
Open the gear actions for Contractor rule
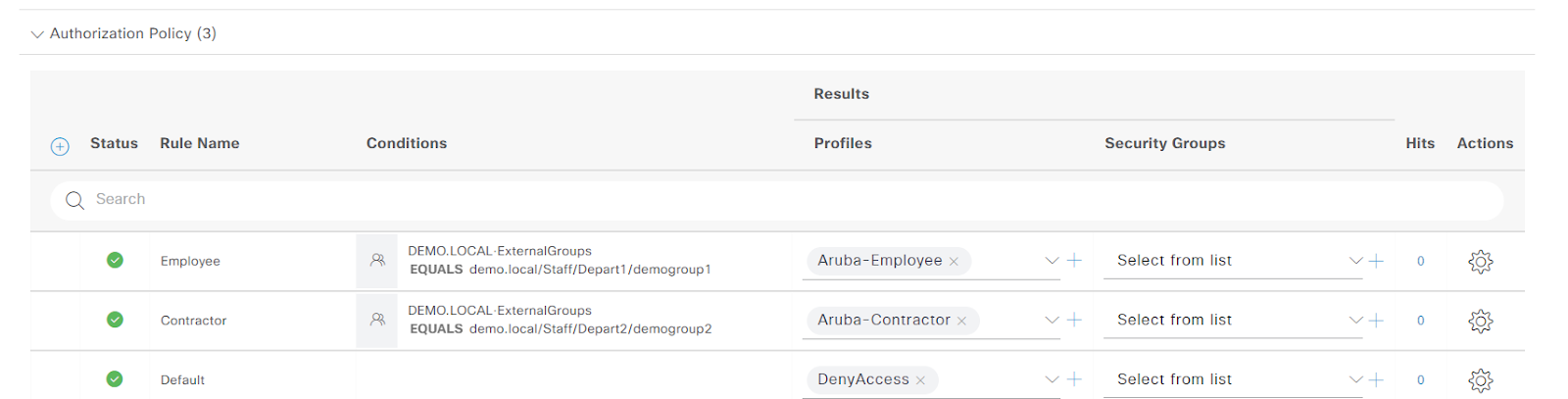[x=1480, y=321]
